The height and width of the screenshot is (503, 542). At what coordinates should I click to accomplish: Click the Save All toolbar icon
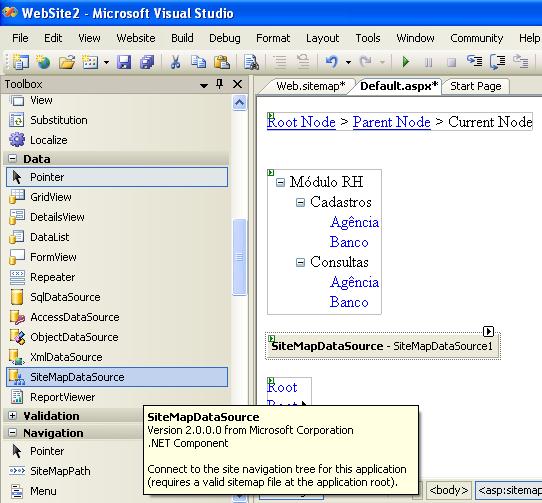(x=147, y=62)
